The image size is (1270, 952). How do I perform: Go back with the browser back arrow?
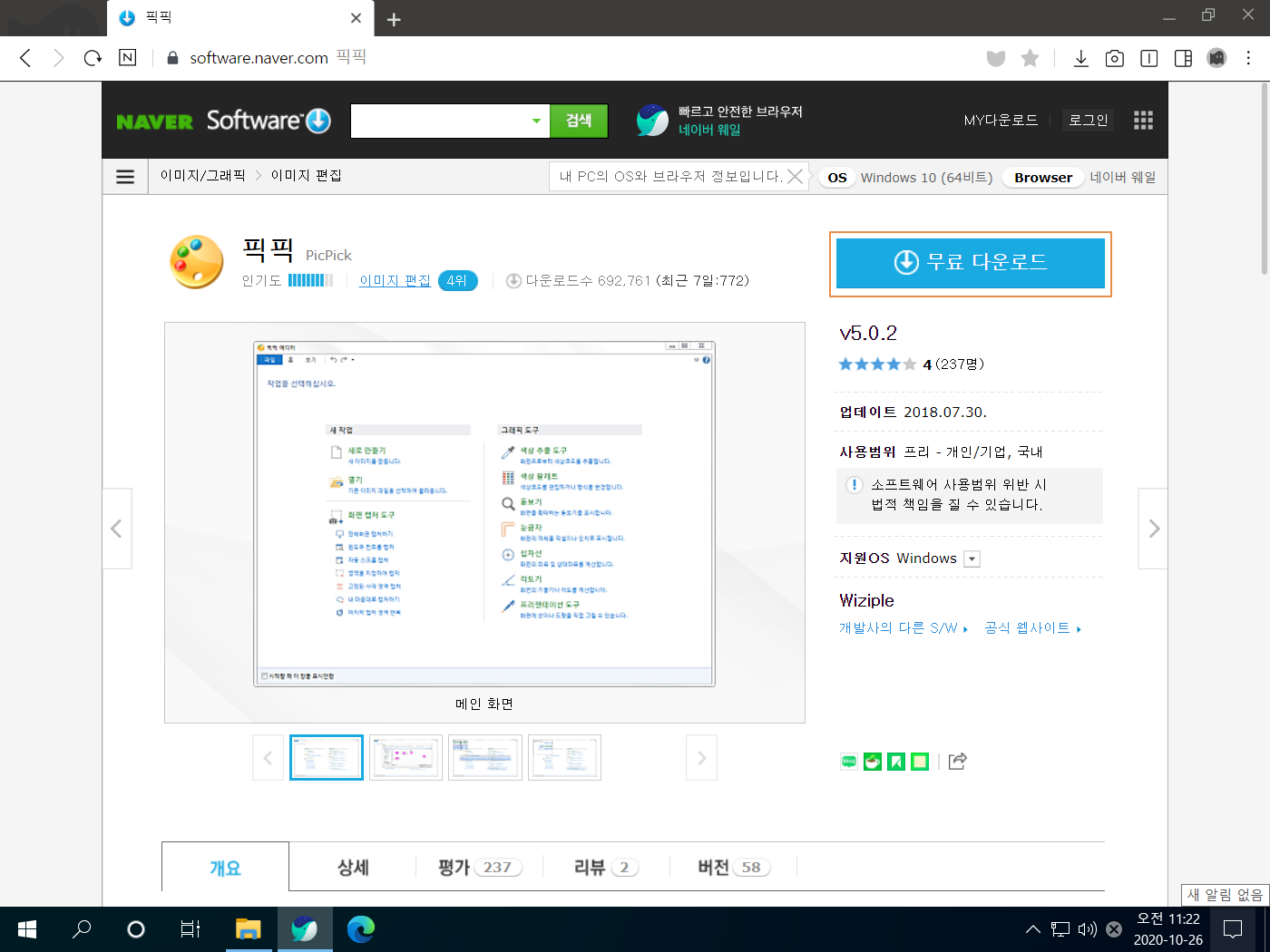pyautogui.click(x=25, y=58)
